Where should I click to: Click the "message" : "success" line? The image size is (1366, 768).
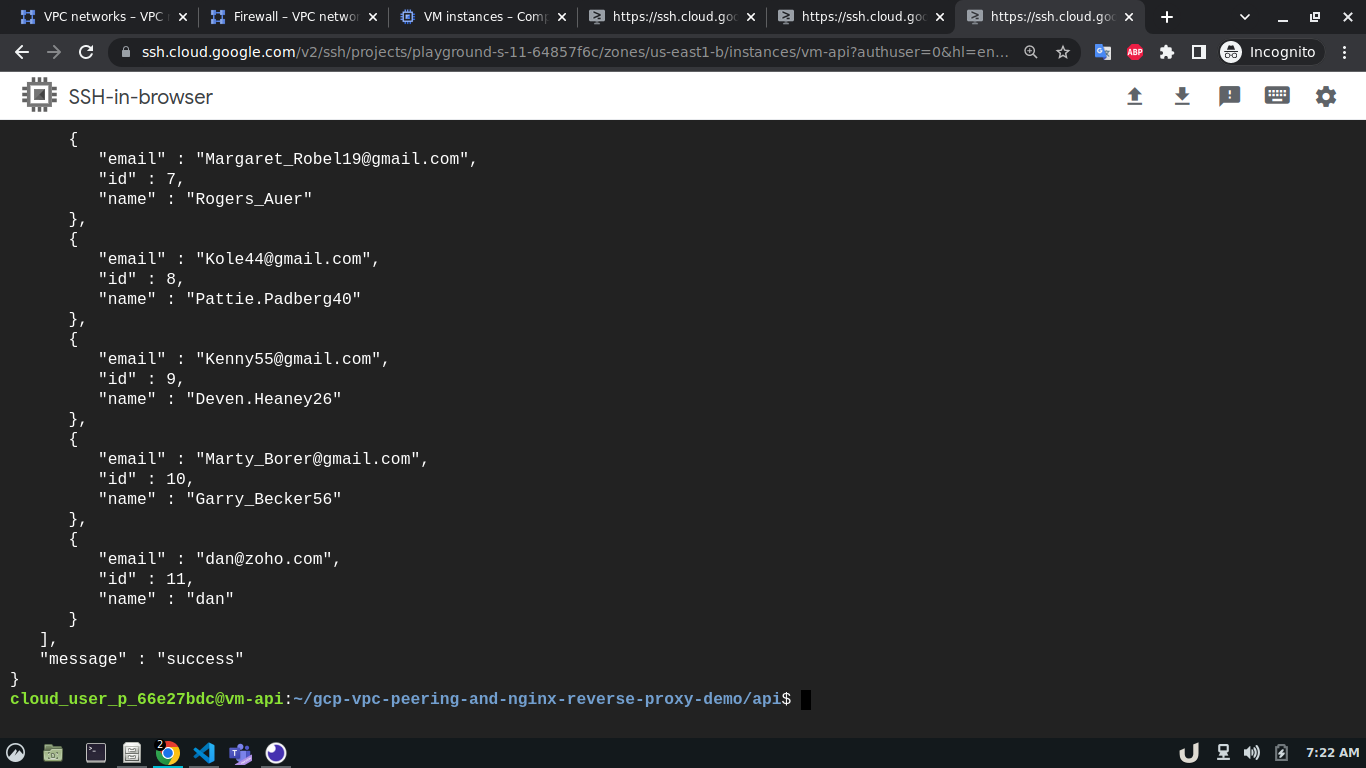(x=142, y=659)
